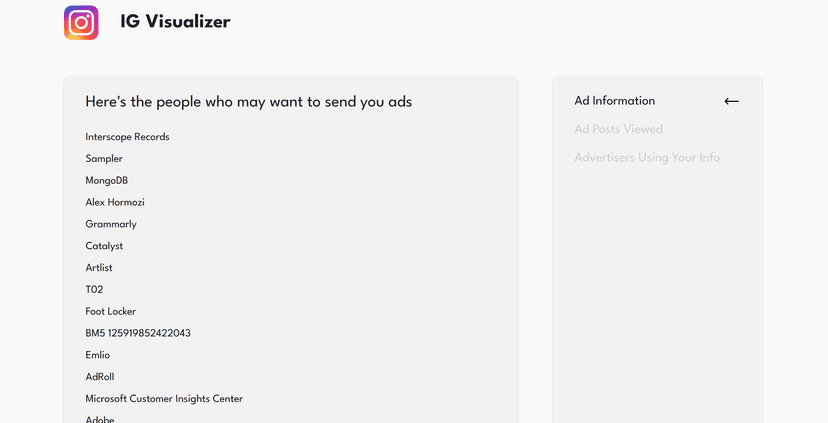
Task: Select Alex Hormozi in the list
Action: point(115,203)
